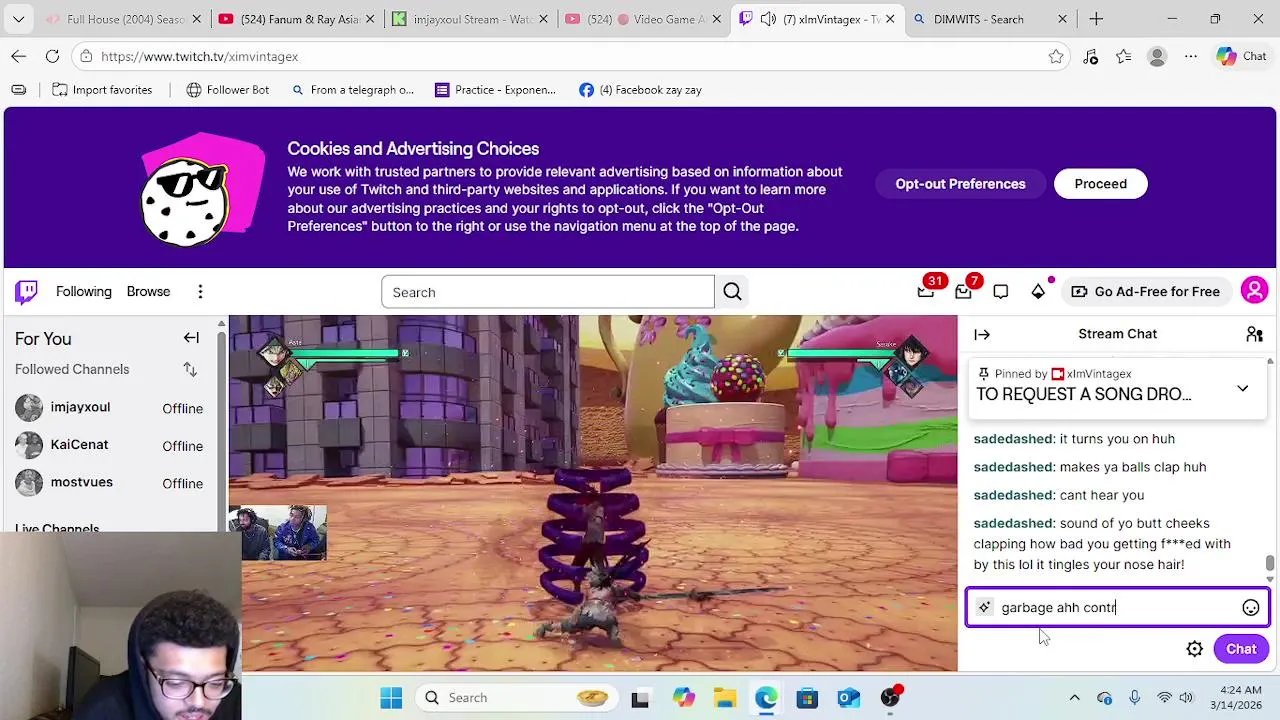Switch to Video Game YouTube tab

[641, 19]
